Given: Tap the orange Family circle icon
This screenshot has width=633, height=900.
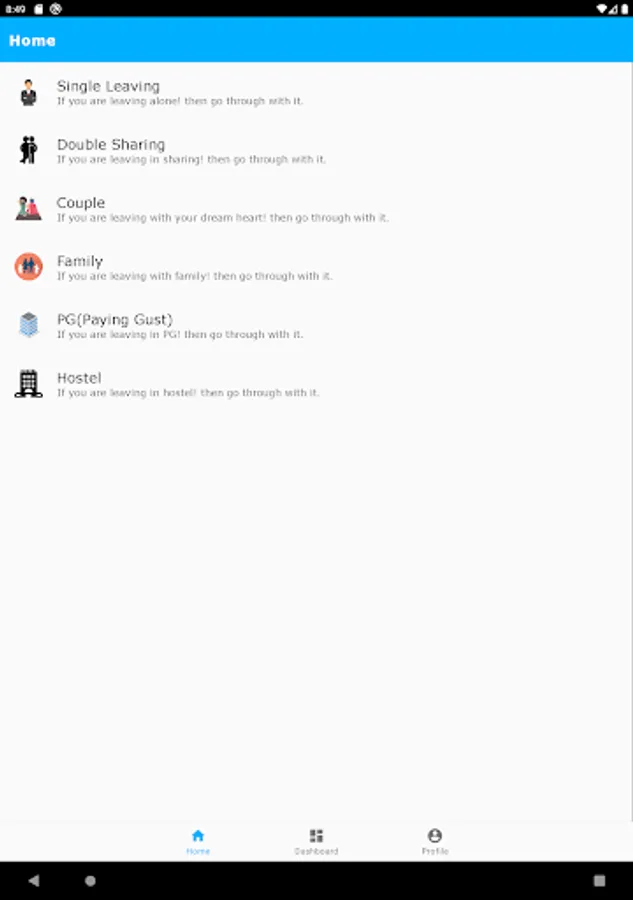Looking at the screenshot, I should pyautogui.click(x=28, y=267).
